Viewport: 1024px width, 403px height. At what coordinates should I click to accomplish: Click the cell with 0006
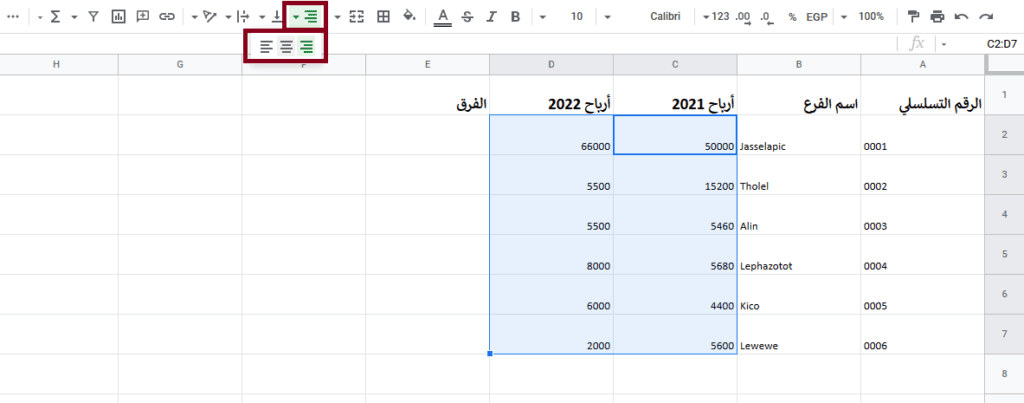coord(923,334)
